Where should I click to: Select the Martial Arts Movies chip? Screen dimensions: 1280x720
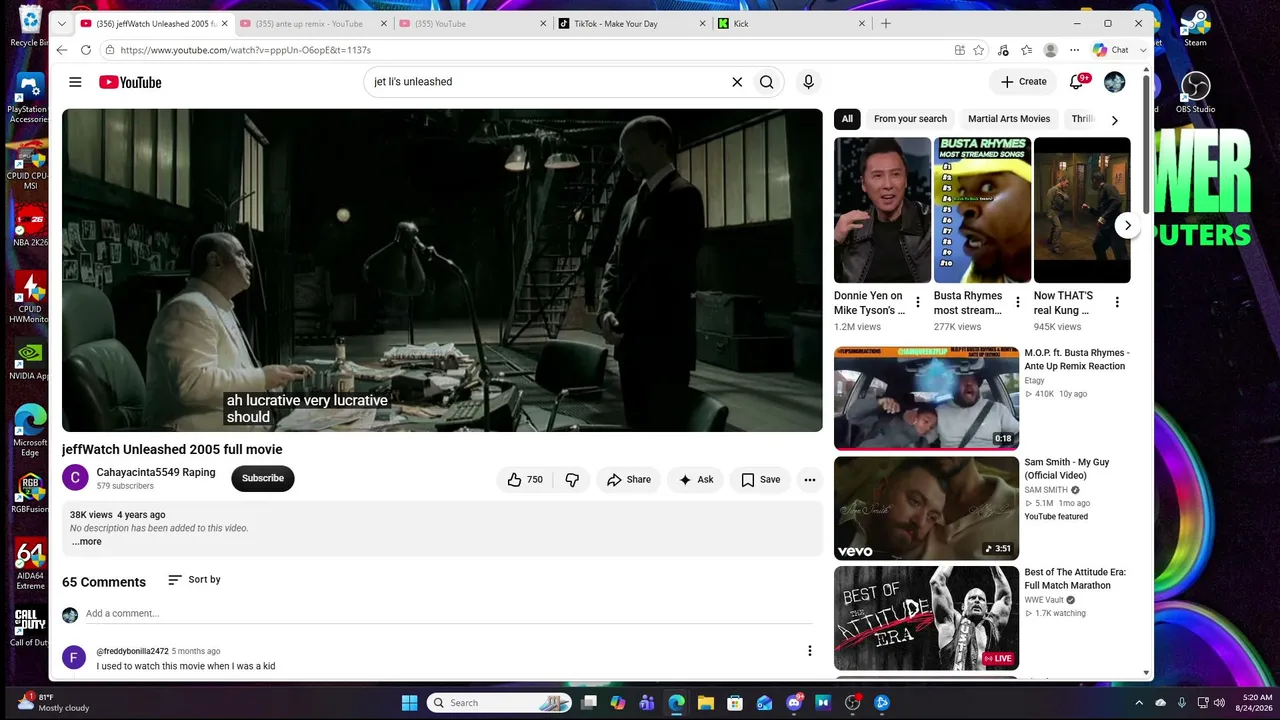click(x=1009, y=119)
